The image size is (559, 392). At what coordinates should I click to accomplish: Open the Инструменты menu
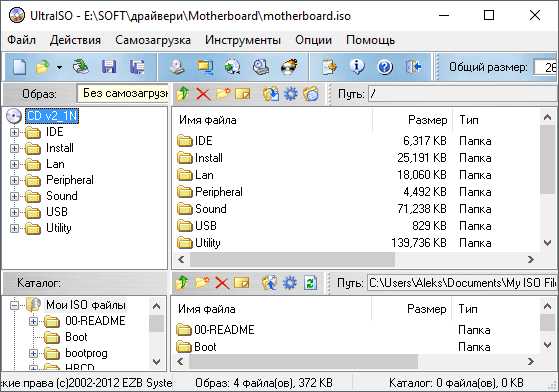243,40
